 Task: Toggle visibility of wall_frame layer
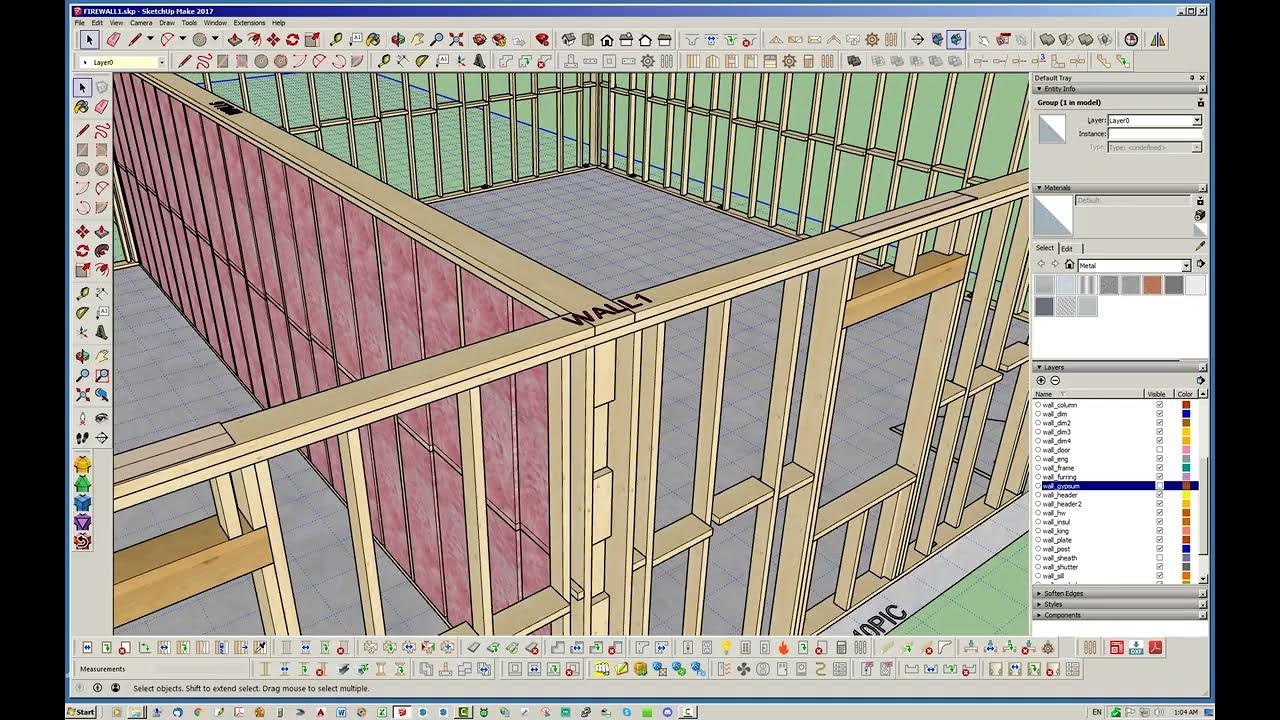pos(1159,468)
